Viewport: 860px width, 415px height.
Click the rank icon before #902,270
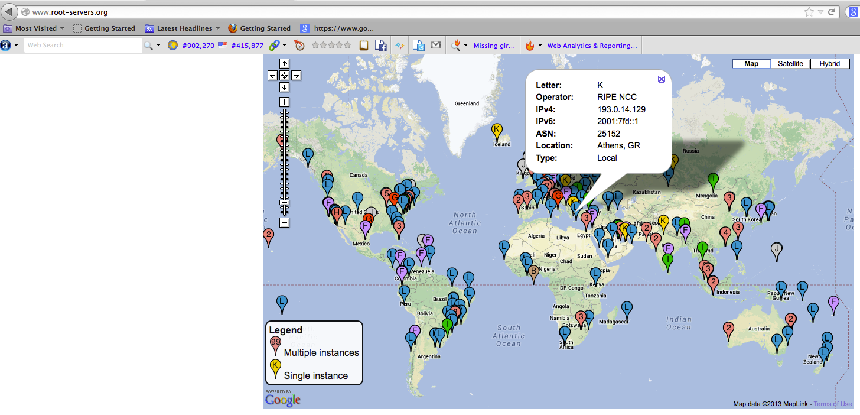coord(173,46)
